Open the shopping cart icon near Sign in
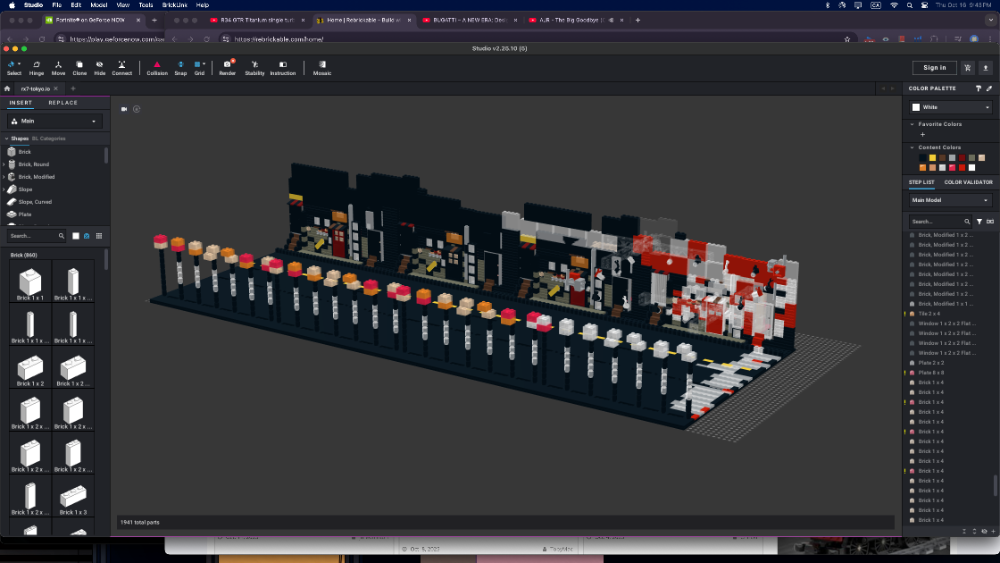The image size is (1000, 563). [968, 68]
